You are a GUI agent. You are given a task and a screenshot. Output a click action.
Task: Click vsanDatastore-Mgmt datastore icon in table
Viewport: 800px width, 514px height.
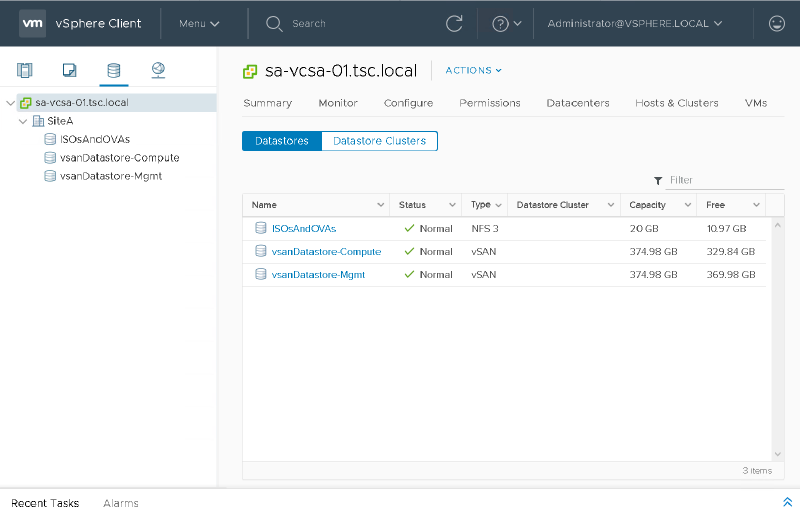pyautogui.click(x=261, y=274)
